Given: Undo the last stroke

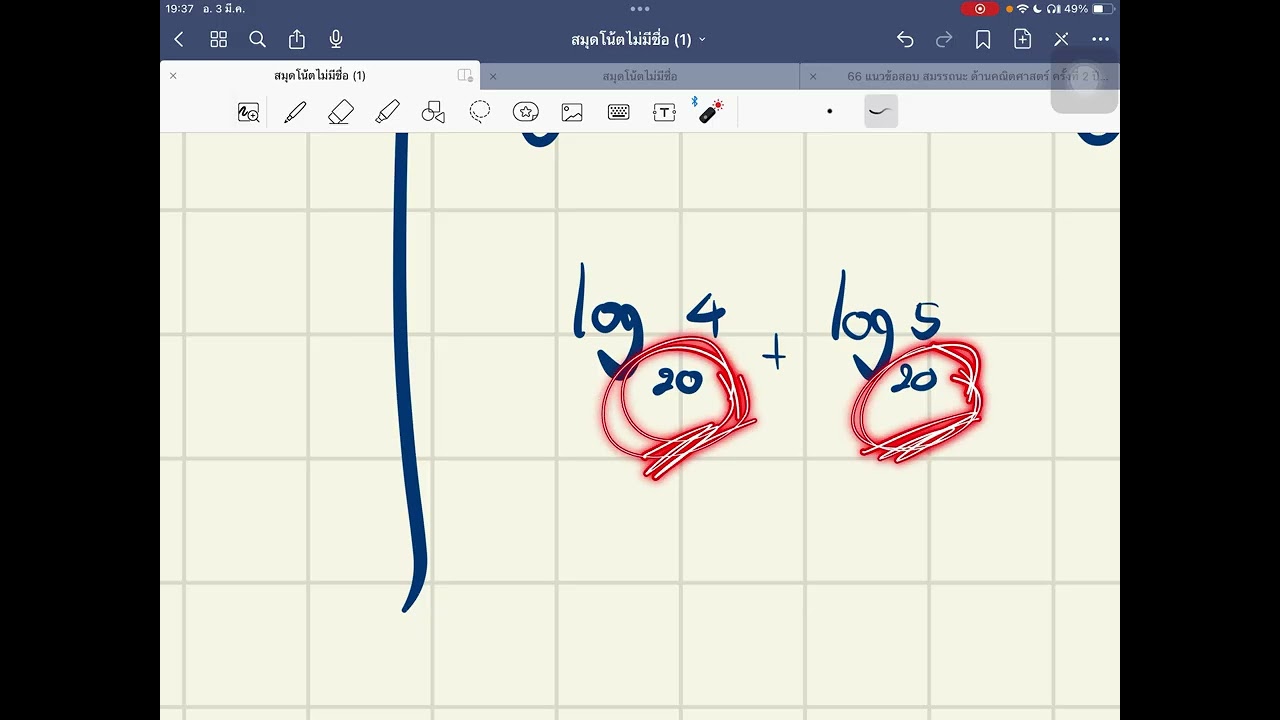Looking at the screenshot, I should tap(905, 39).
